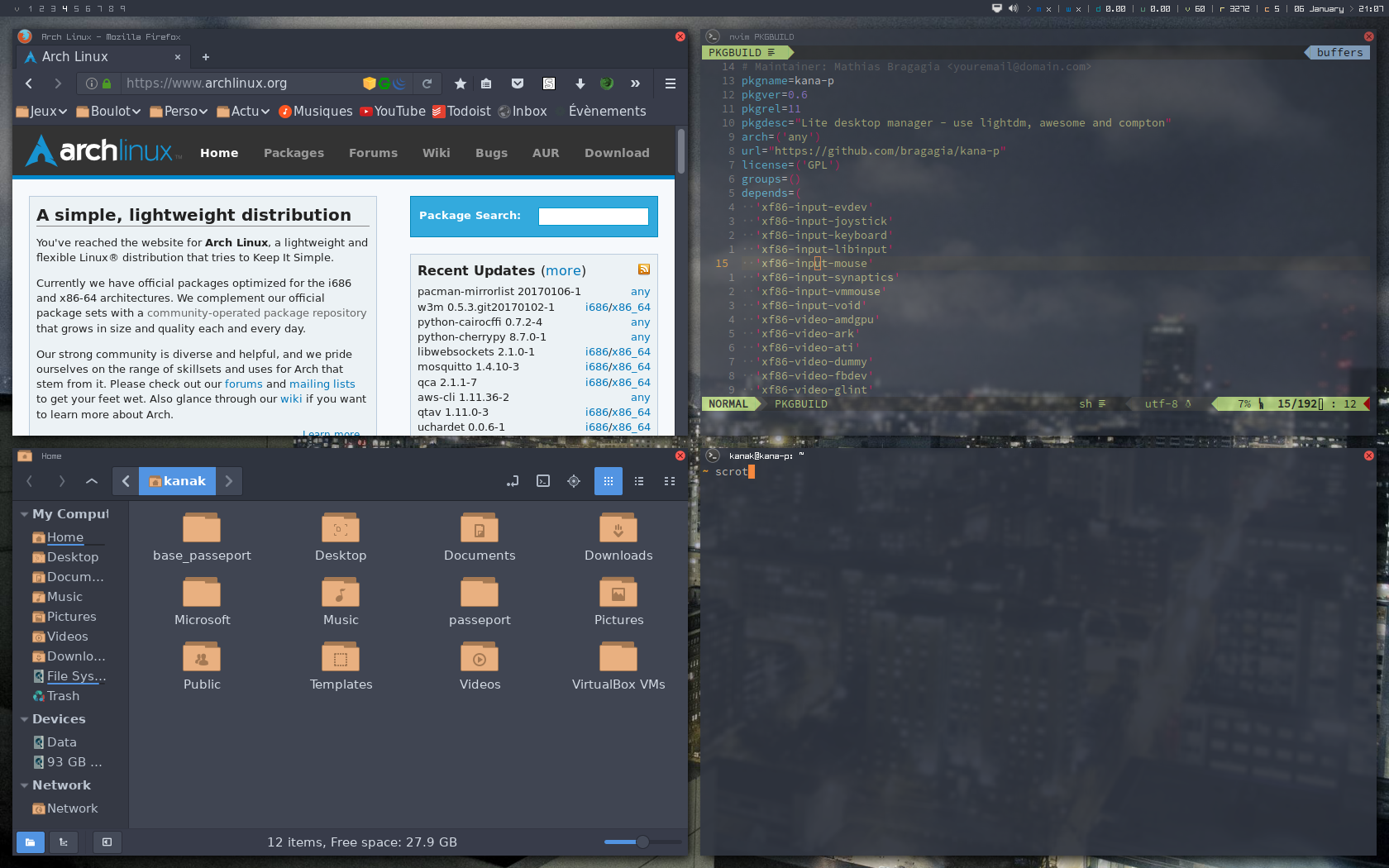Hide the sidebar via status bar button
The height and width of the screenshot is (868, 1389).
107,842
